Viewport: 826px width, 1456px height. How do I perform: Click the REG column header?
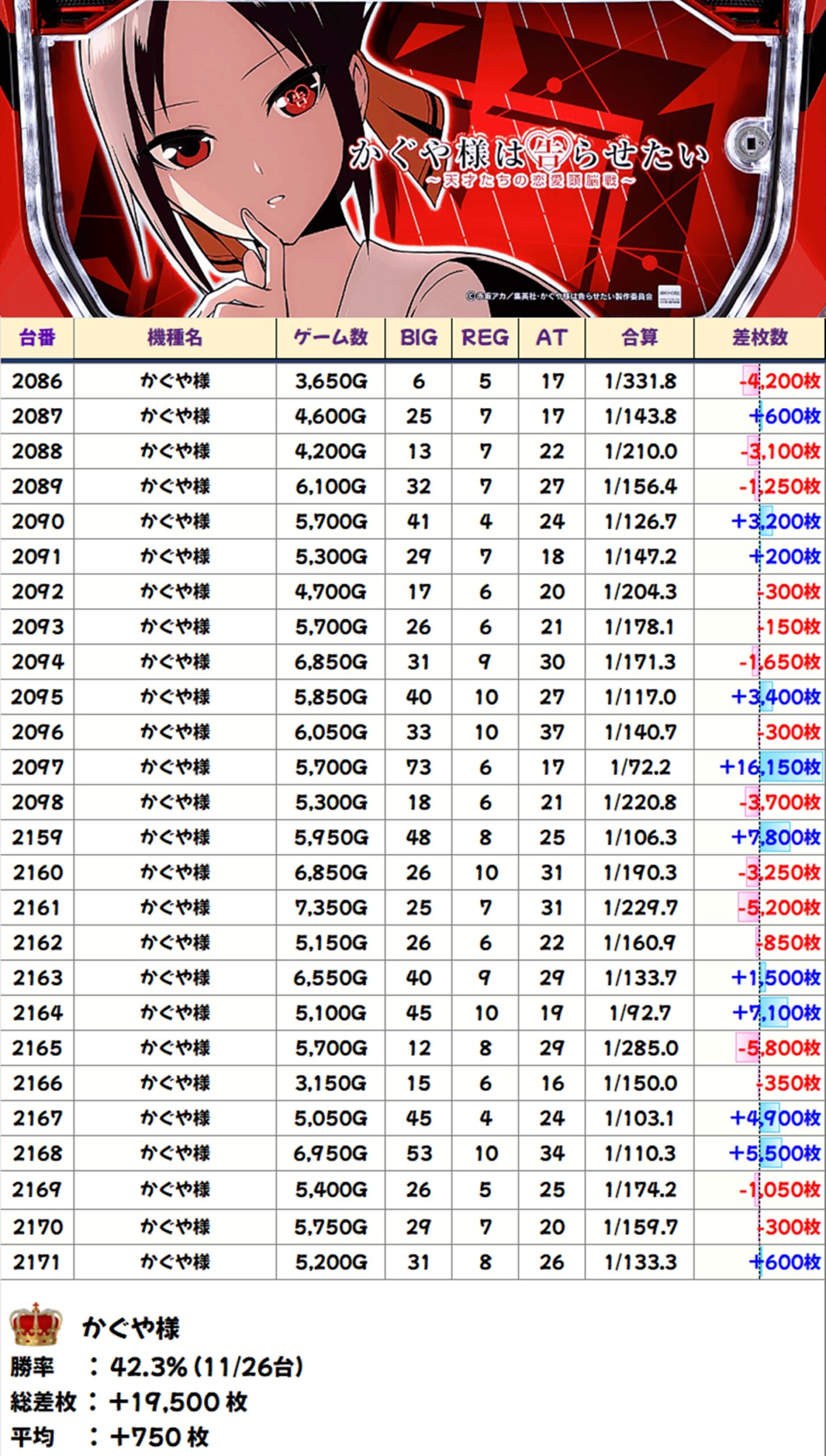coord(485,338)
